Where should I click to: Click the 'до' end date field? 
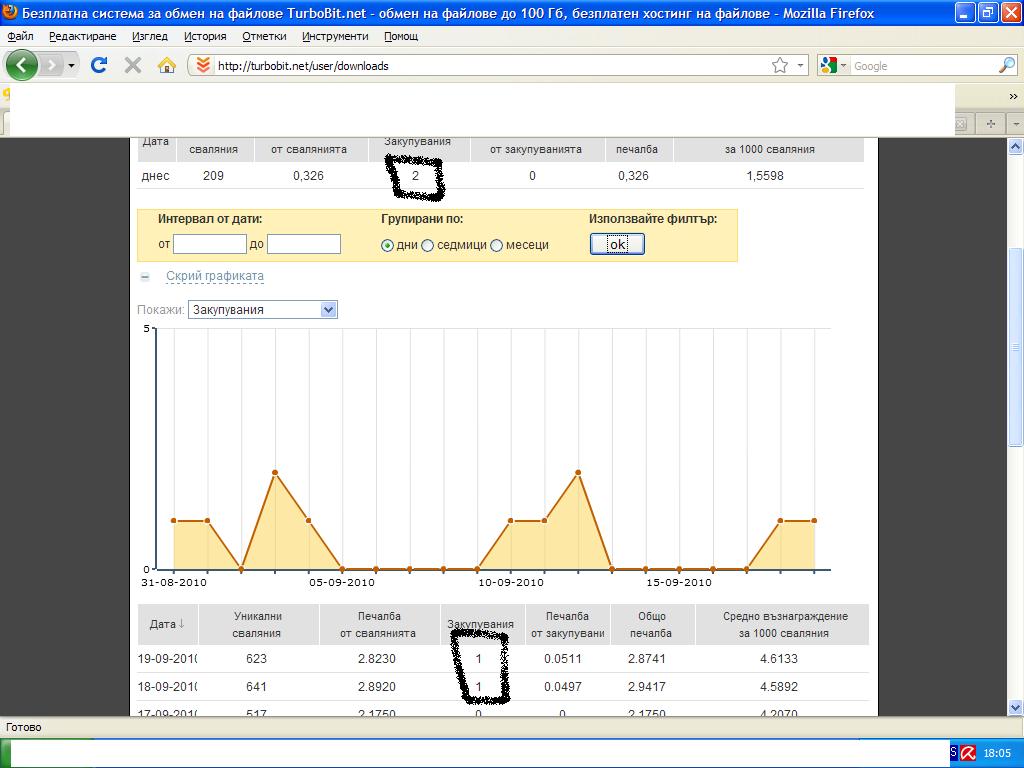[304, 244]
